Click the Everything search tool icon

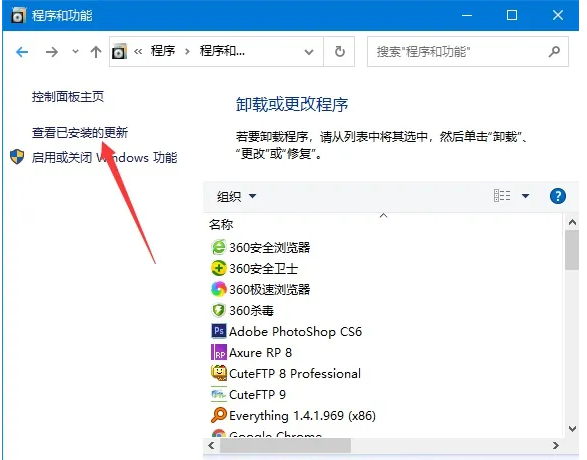click(x=219, y=415)
